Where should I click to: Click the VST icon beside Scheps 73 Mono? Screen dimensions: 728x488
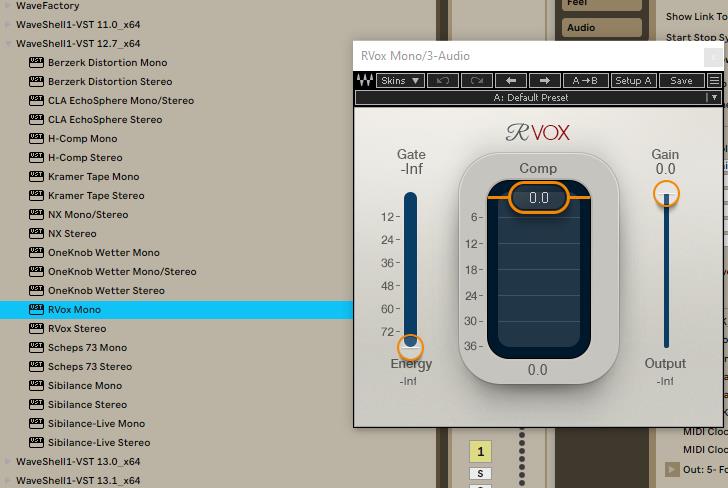click(36, 348)
